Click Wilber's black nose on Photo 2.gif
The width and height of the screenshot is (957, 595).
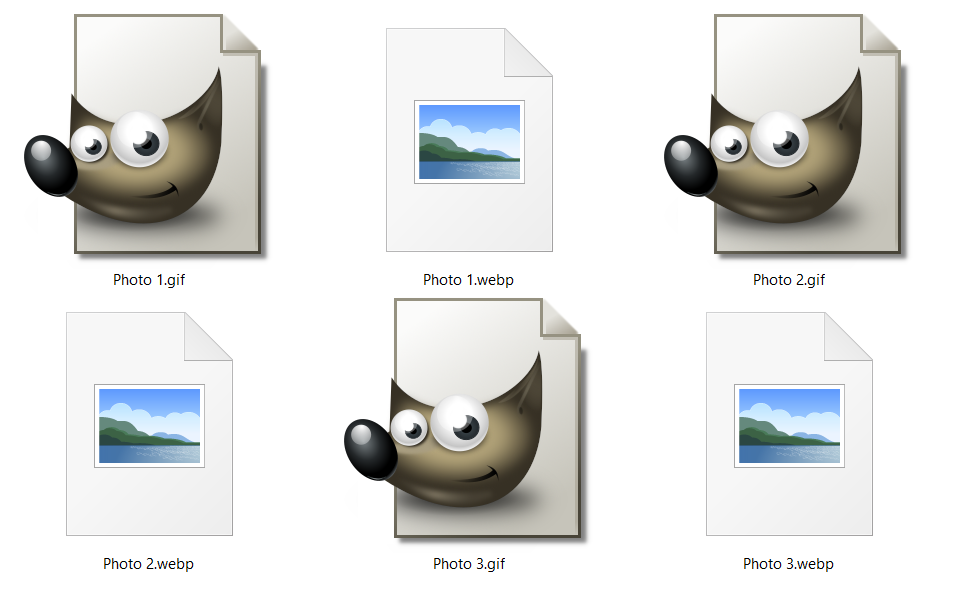tap(691, 165)
